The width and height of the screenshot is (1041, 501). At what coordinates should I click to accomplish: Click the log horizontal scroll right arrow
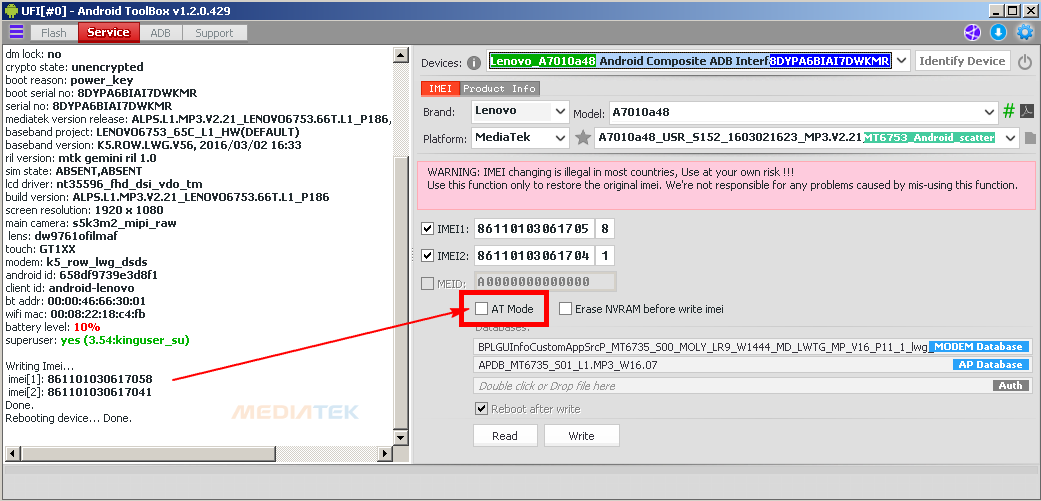384,453
